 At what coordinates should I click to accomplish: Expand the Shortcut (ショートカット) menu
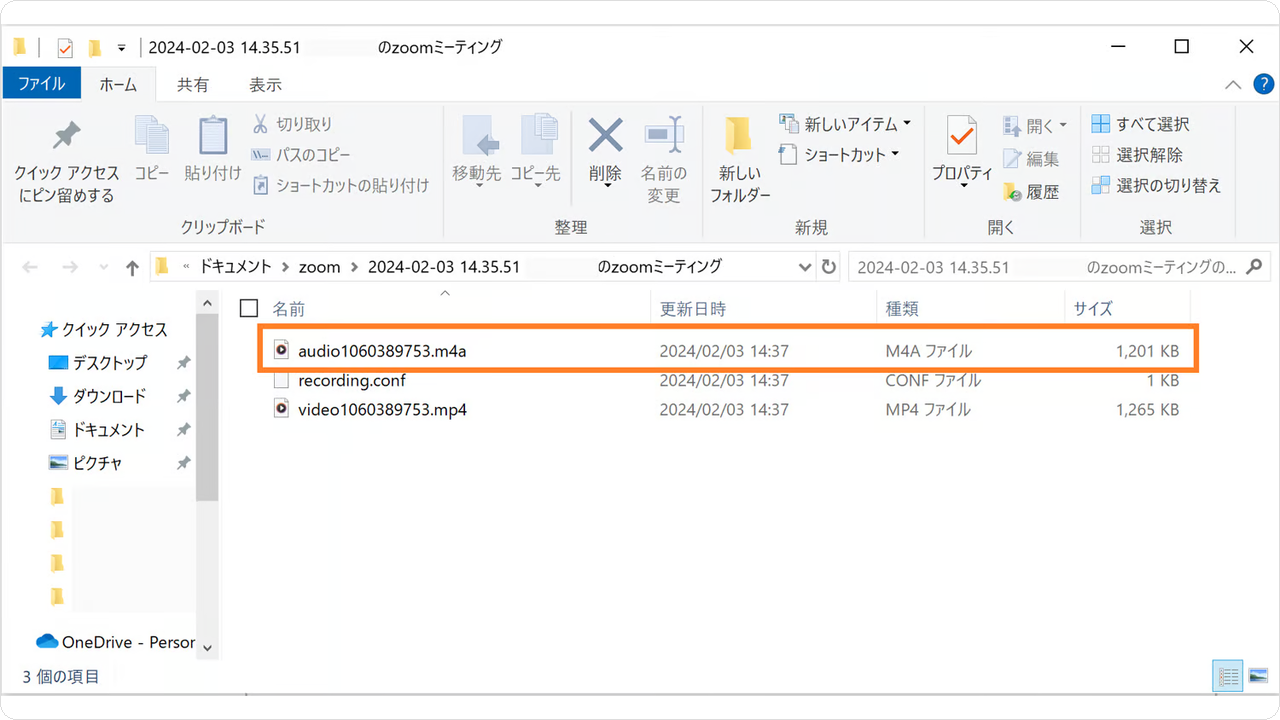point(839,155)
